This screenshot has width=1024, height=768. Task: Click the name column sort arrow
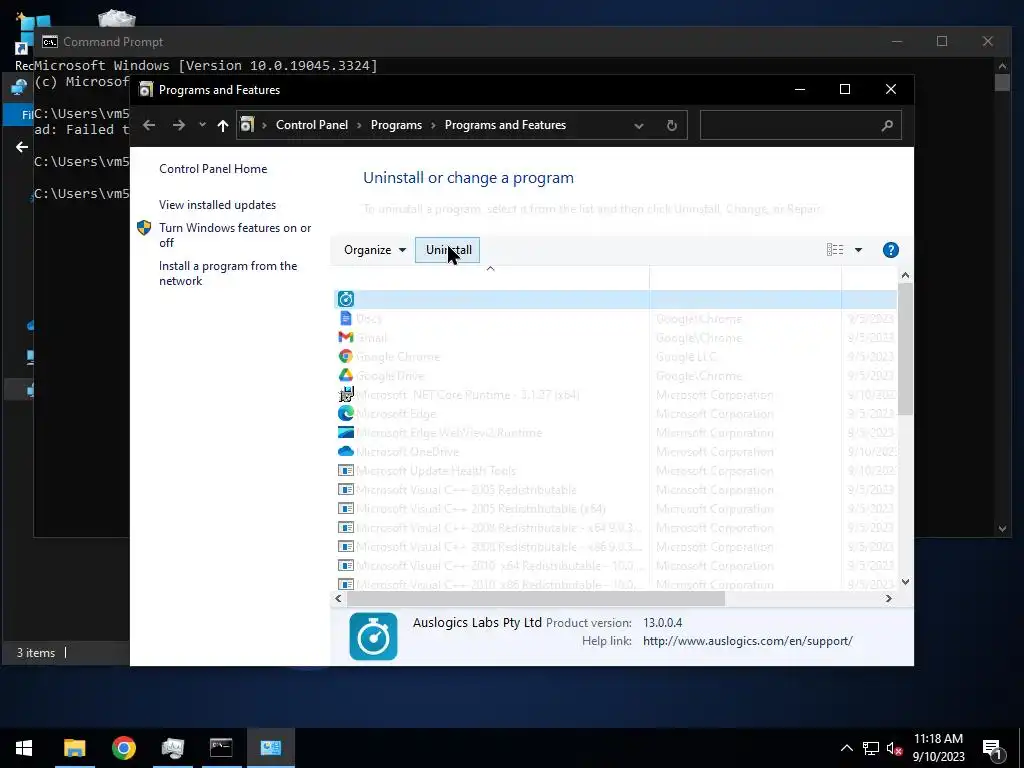[x=490, y=268]
